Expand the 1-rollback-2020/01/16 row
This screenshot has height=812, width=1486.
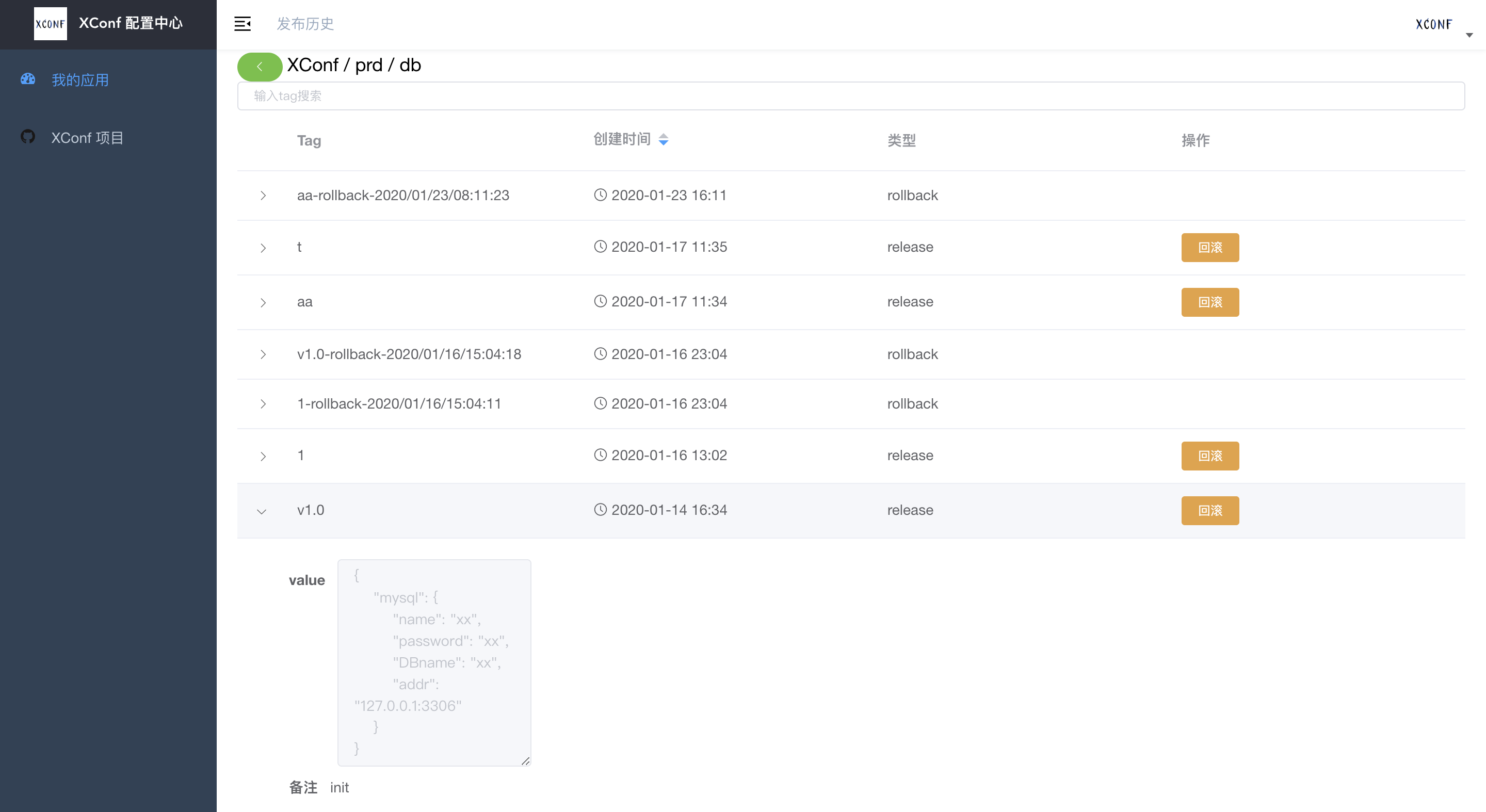click(263, 404)
